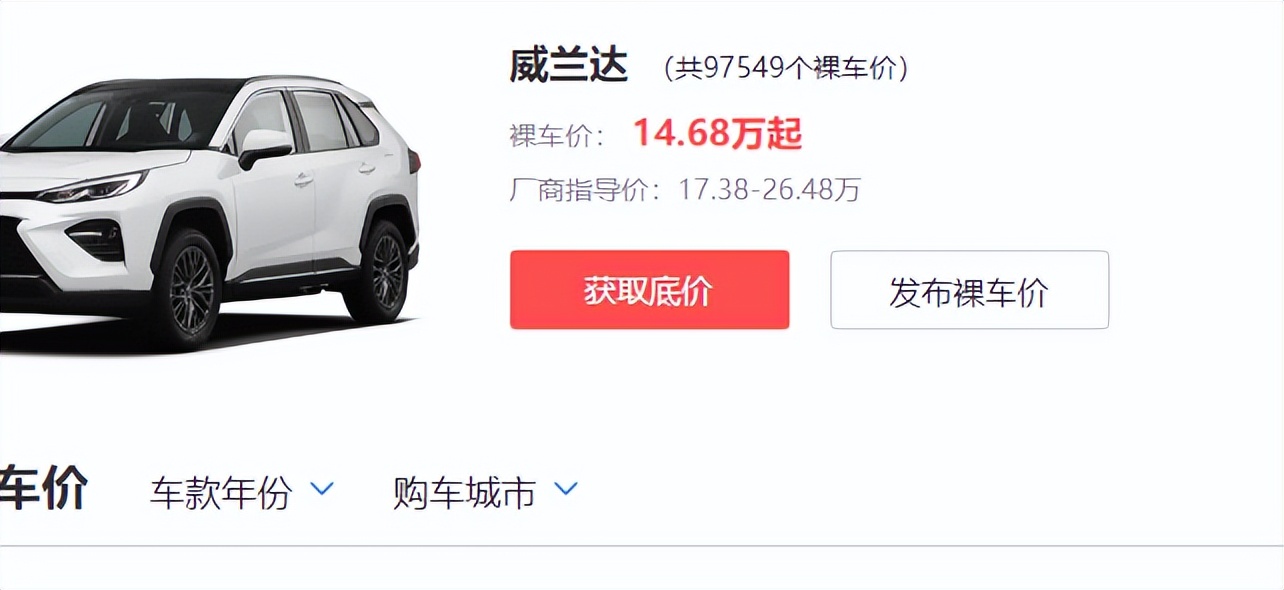Viewport: 1284px width, 590px height.
Task: Click the blue chevron beside 车款年份
Action: (x=322, y=489)
